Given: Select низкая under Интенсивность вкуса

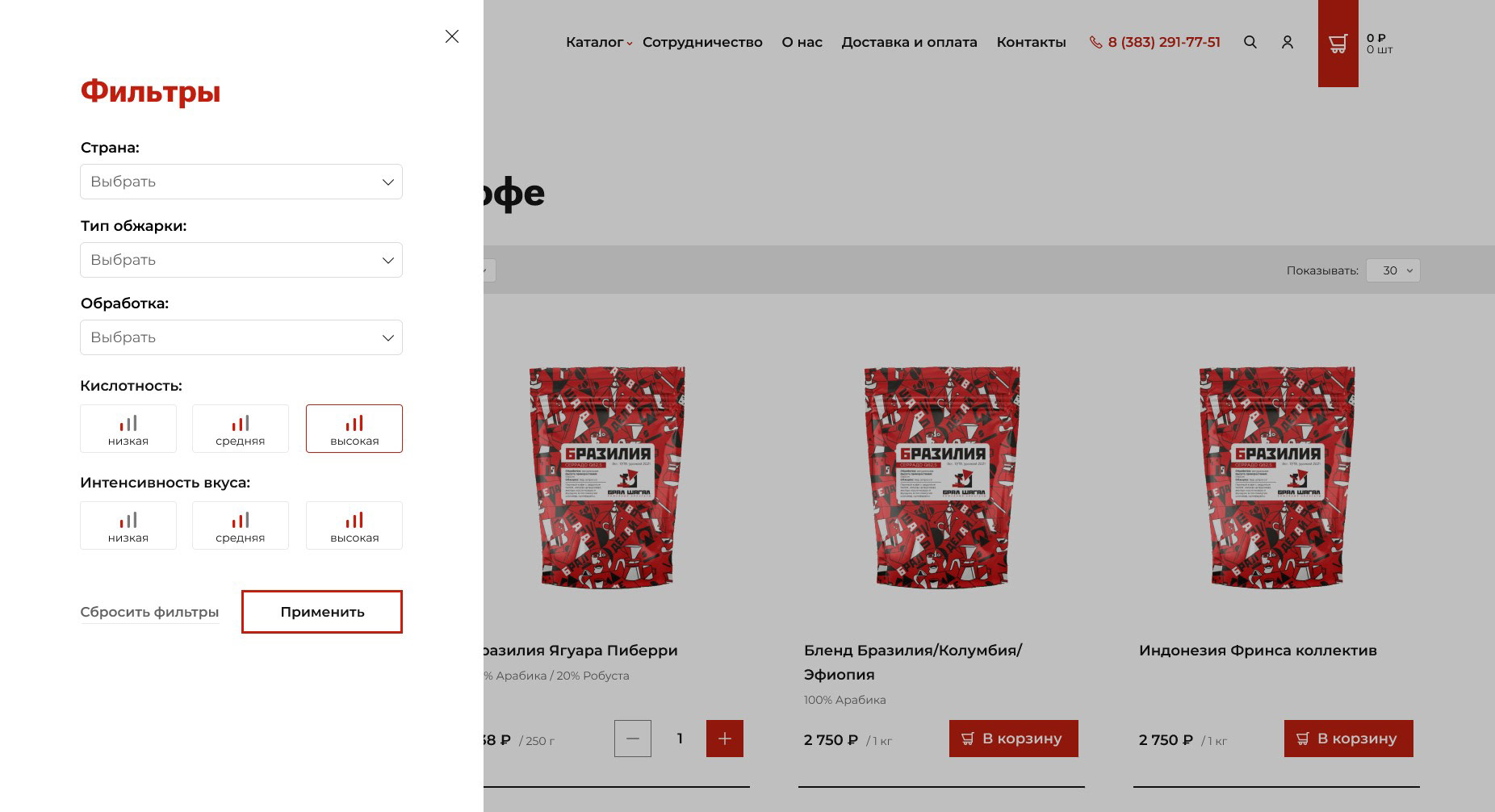Looking at the screenshot, I should (128, 525).
